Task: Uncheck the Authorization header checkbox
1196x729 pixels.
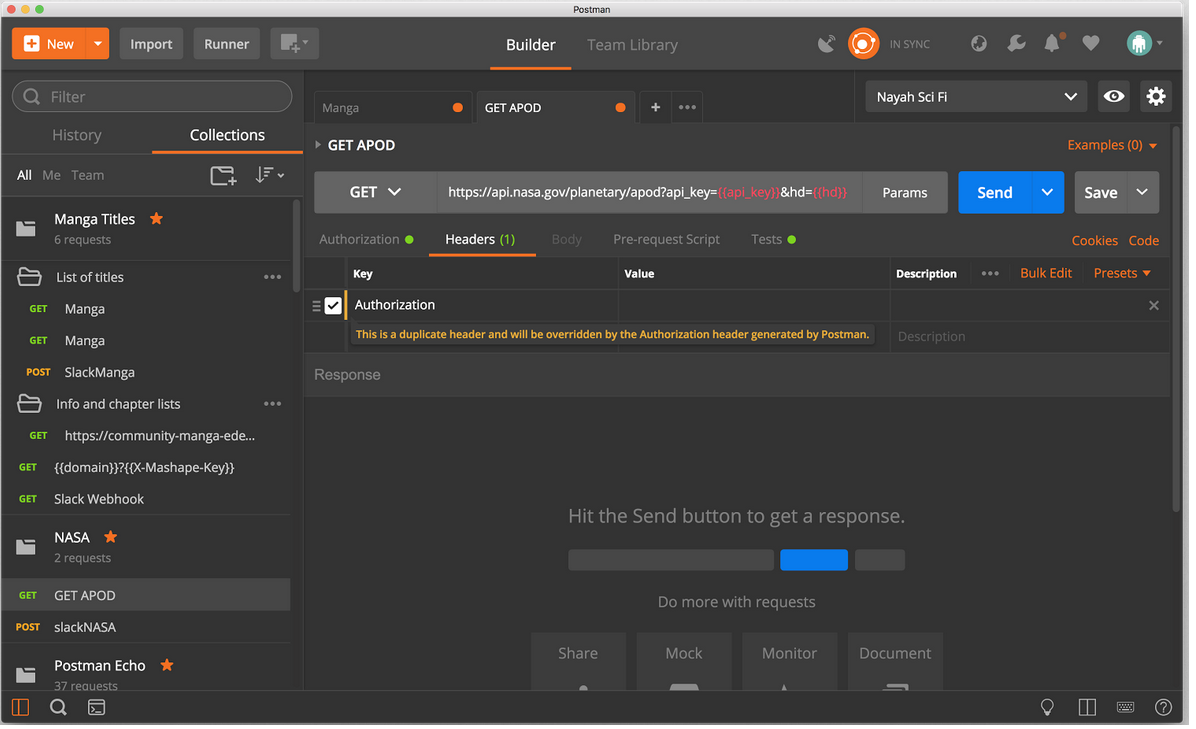Action: 333,306
